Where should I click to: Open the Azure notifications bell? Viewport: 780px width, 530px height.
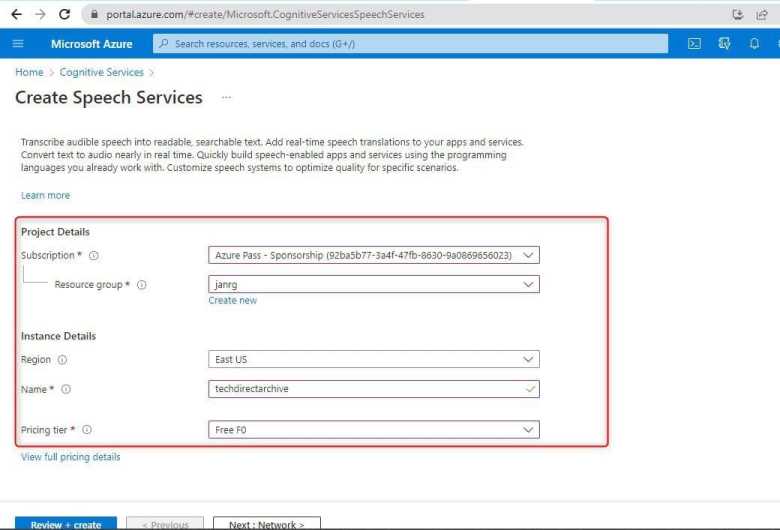pyautogui.click(x=754, y=44)
